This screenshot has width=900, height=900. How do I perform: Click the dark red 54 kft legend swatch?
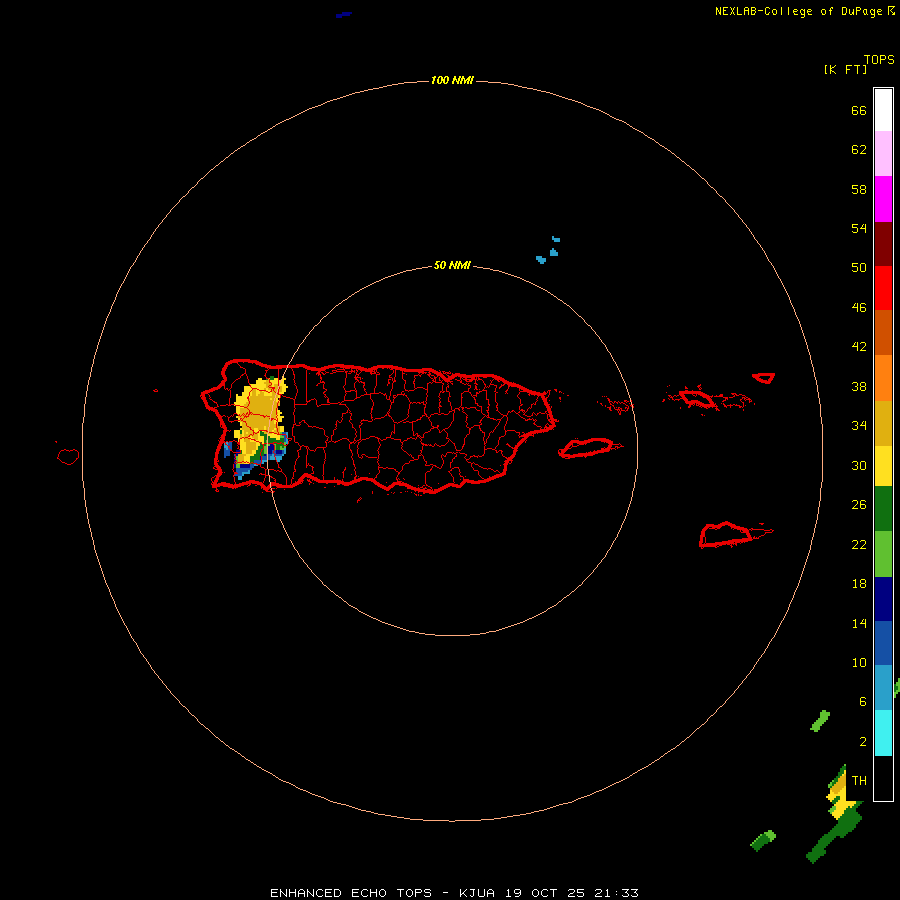[883, 244]
